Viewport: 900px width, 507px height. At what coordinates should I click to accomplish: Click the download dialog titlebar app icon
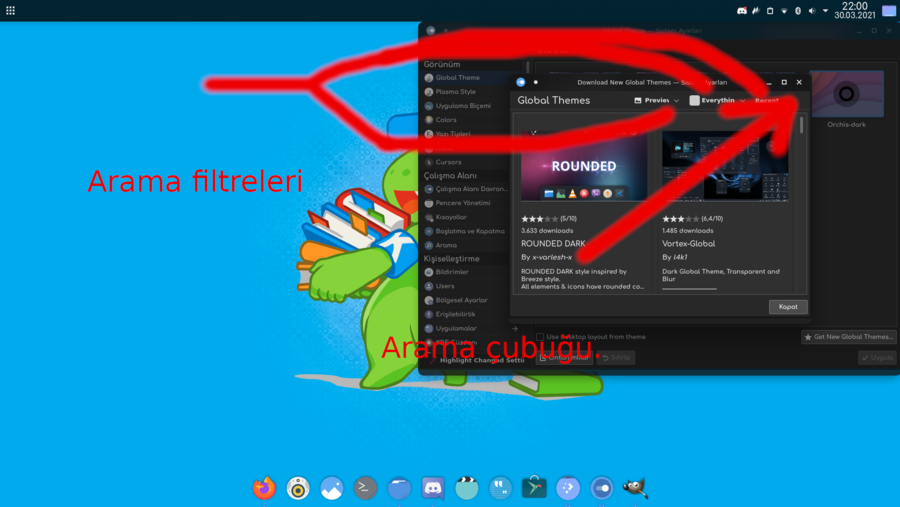(521, 82)
